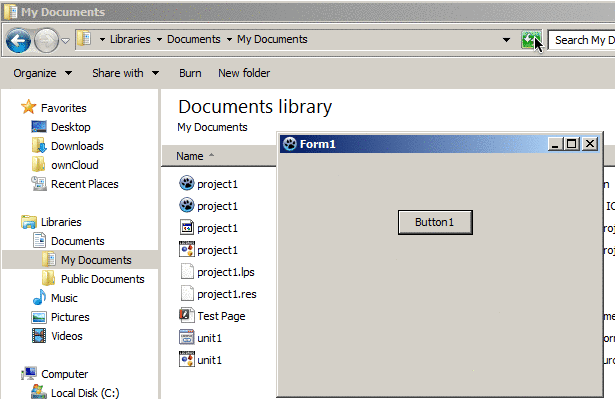Open the Organize menu
This screenshot has width=615, height=399.
[x=42, y=73]
